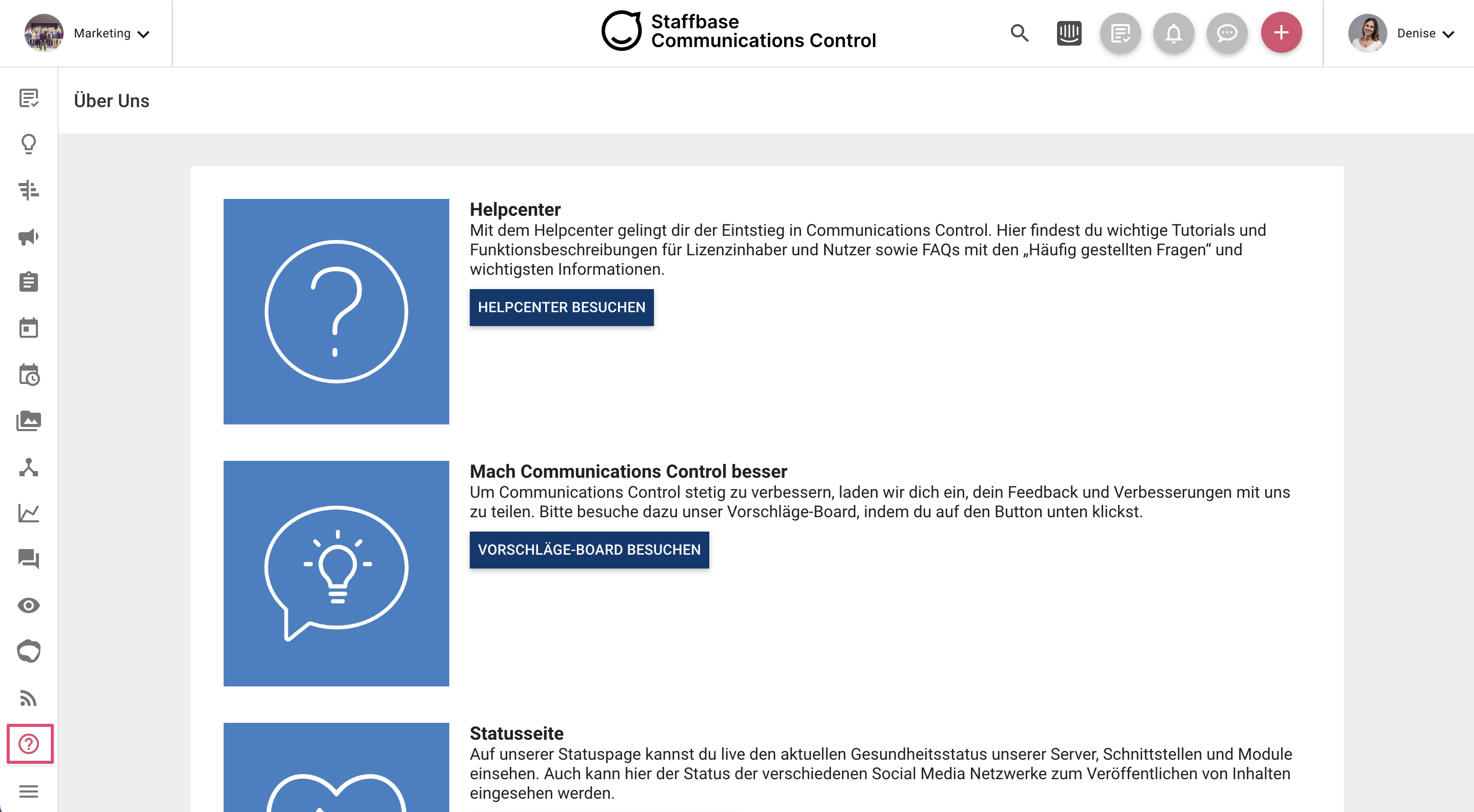Open the calendar with clock sidebar icon

click(x=29, y=375)
